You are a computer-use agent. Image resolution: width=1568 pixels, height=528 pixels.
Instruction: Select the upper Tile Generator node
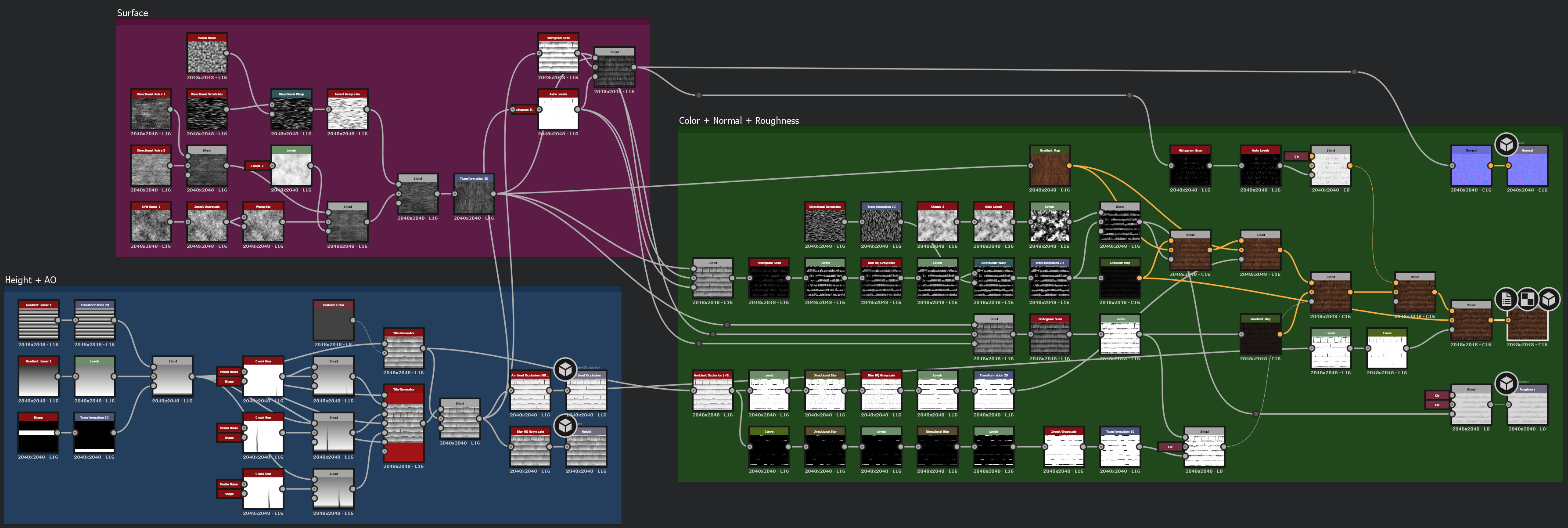403,348
